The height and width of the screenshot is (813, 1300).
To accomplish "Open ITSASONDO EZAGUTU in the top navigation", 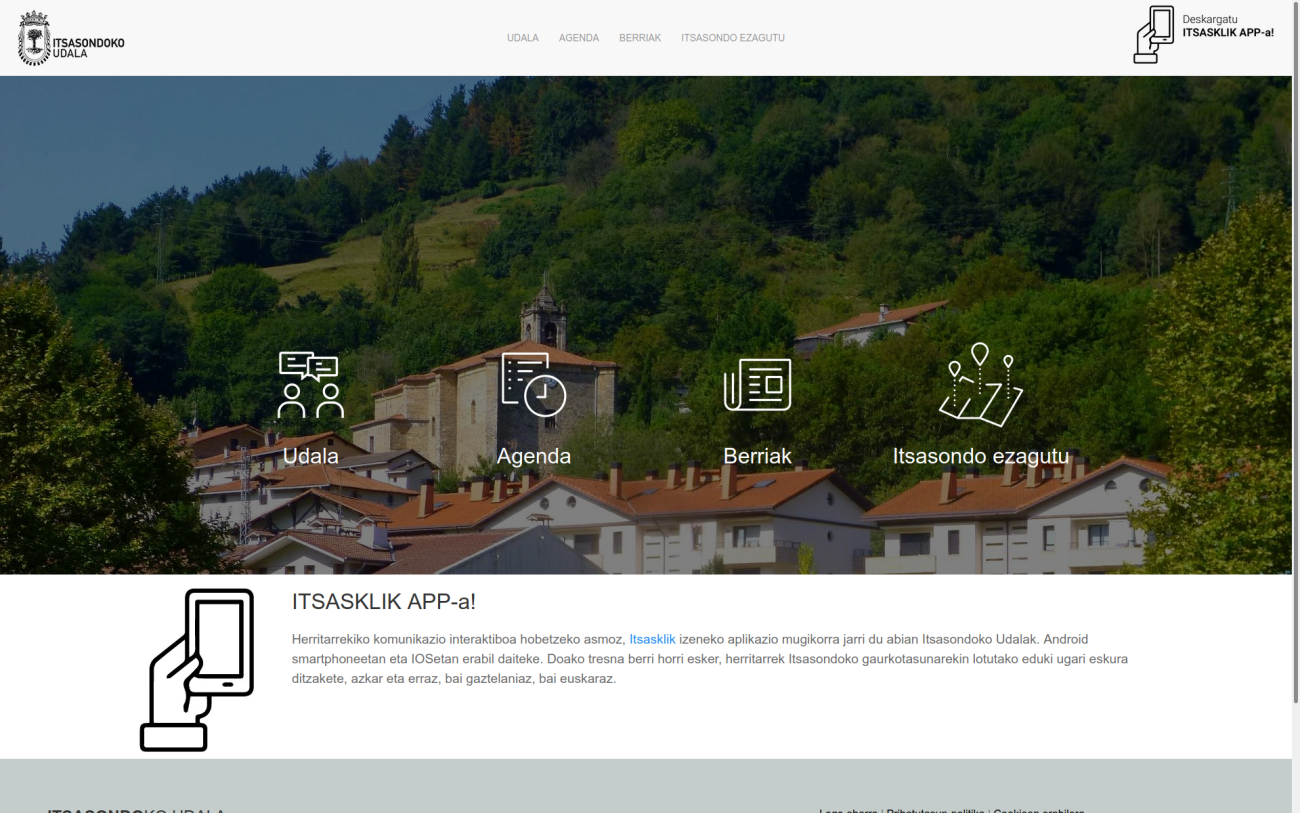I will [x=732, y=38].
